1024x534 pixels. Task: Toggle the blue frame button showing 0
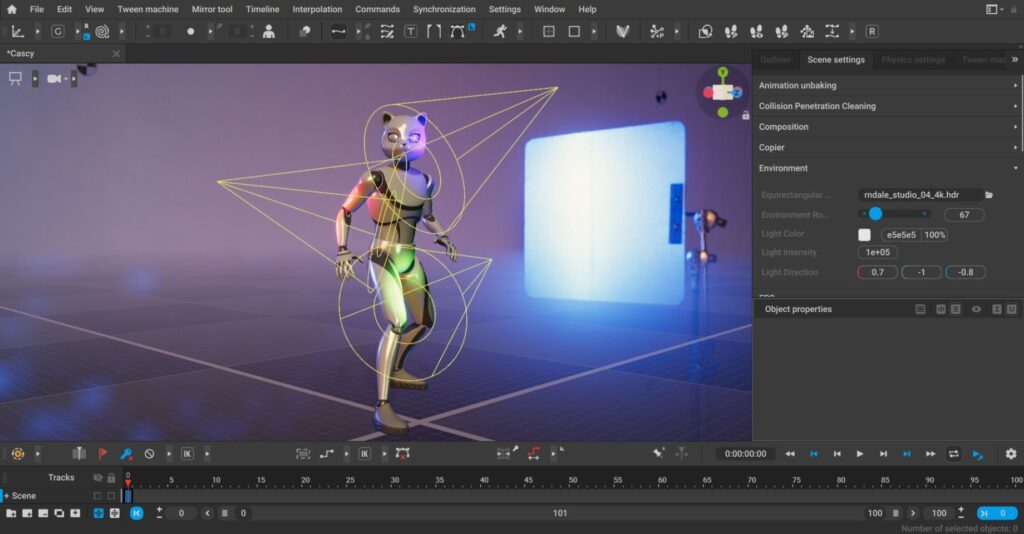[997, 513]
